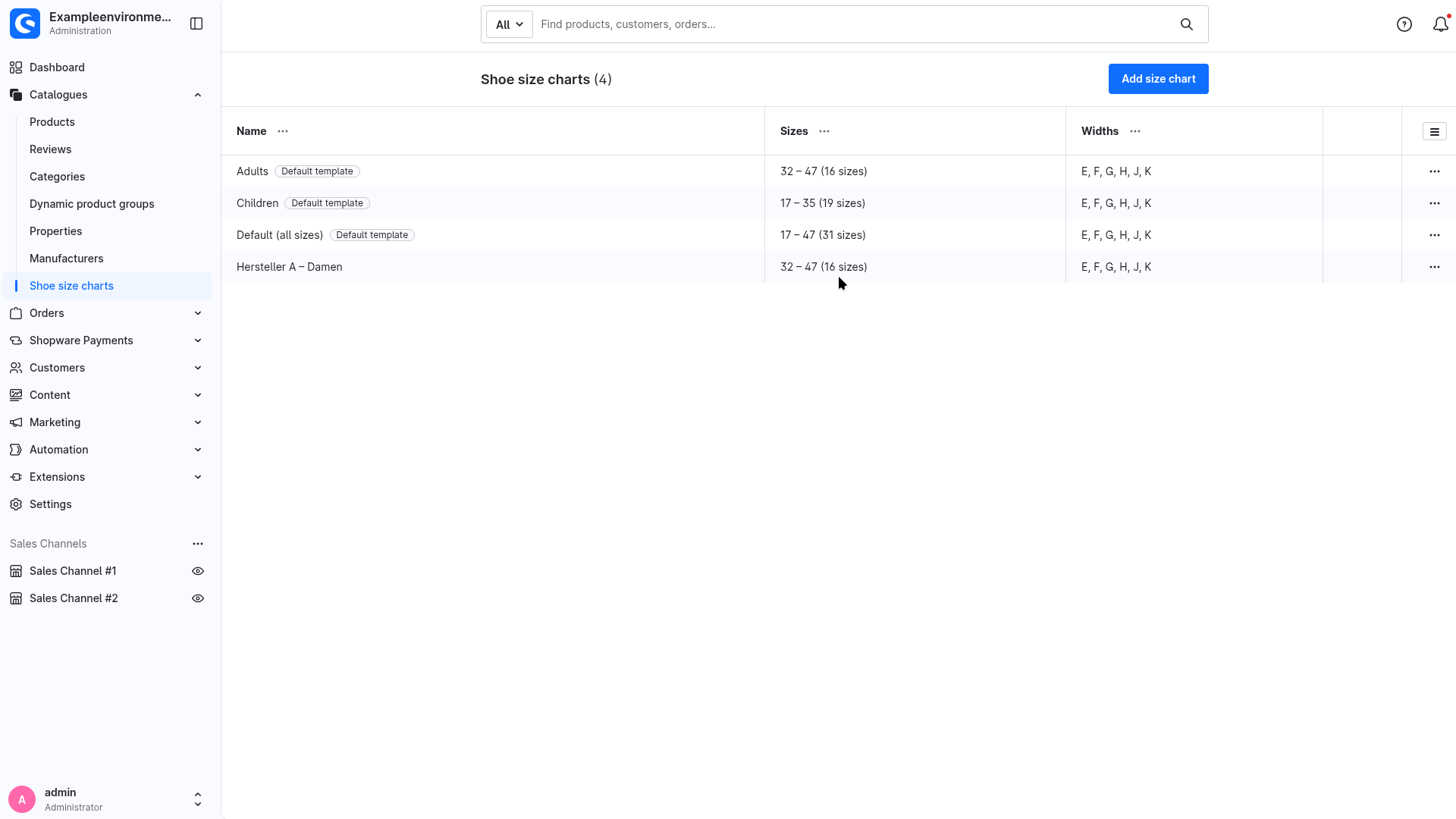This screenshot has height=819, width=1456.
Task: Focus the global search input field
Action: click(x=853, y=24)
